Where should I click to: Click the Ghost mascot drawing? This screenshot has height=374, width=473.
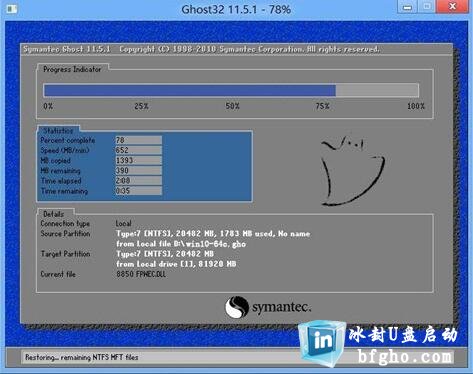click(x=352, y=171)
